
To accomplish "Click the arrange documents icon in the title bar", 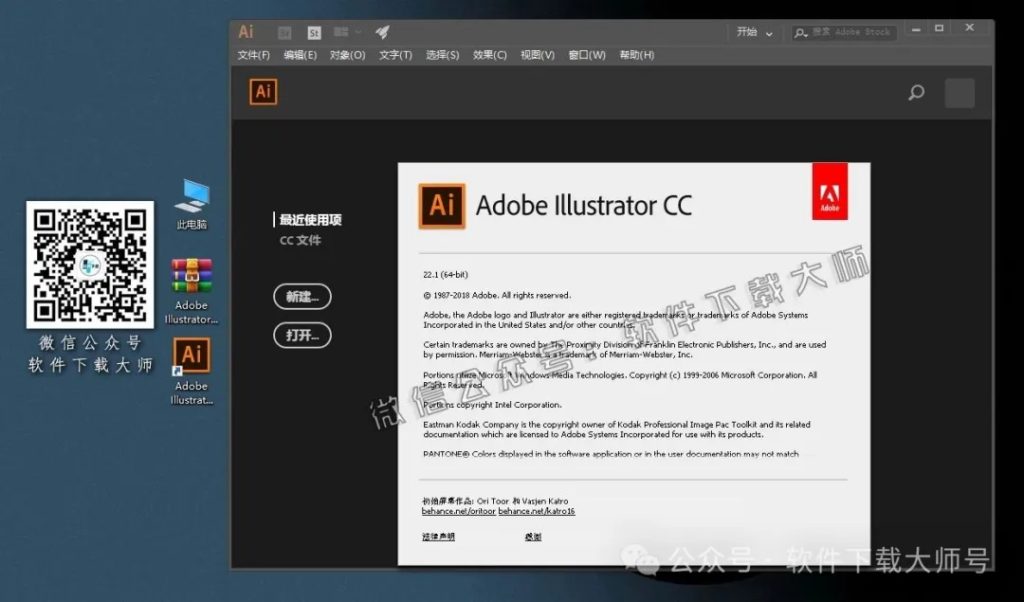I will [341, 32].
